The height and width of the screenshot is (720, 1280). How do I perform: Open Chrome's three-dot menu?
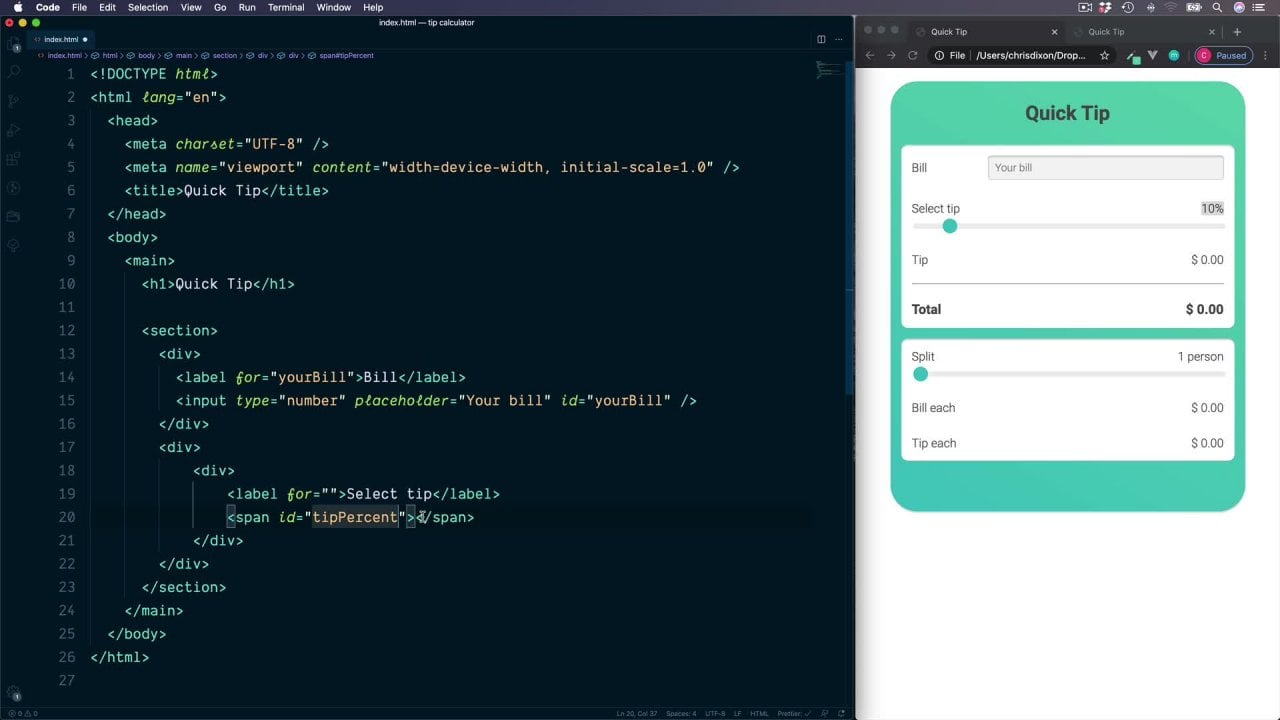(1265, 55)
